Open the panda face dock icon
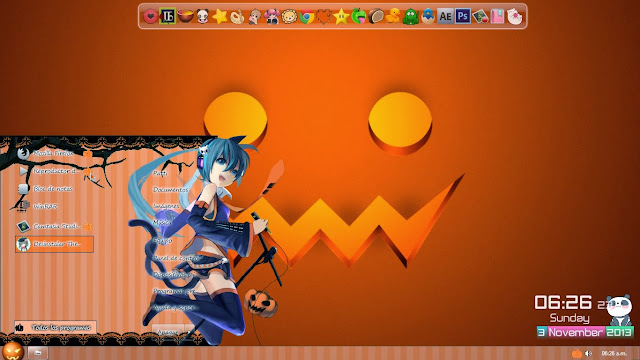 (x=202, y=17)
